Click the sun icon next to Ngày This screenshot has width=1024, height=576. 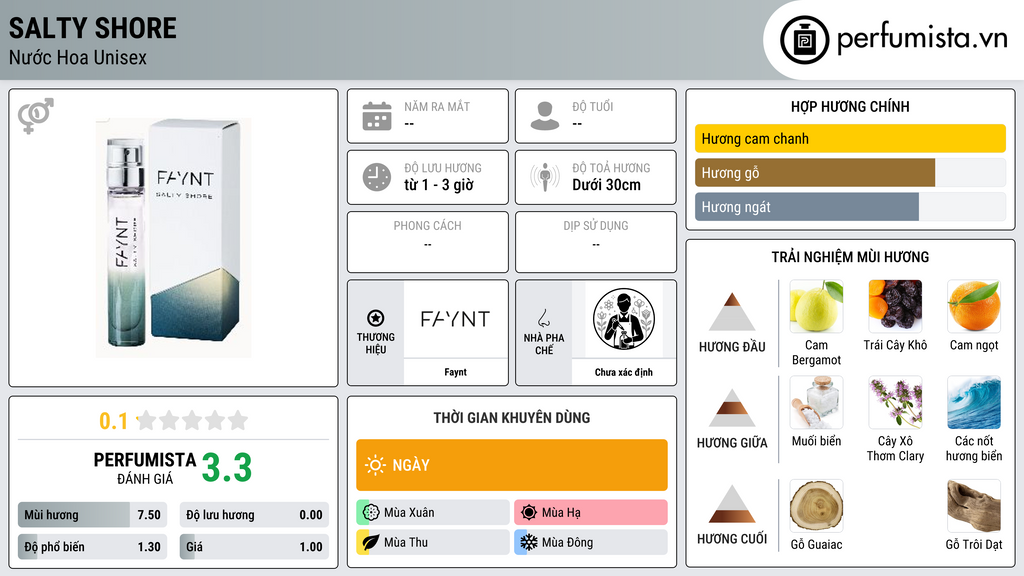(376, 465)
